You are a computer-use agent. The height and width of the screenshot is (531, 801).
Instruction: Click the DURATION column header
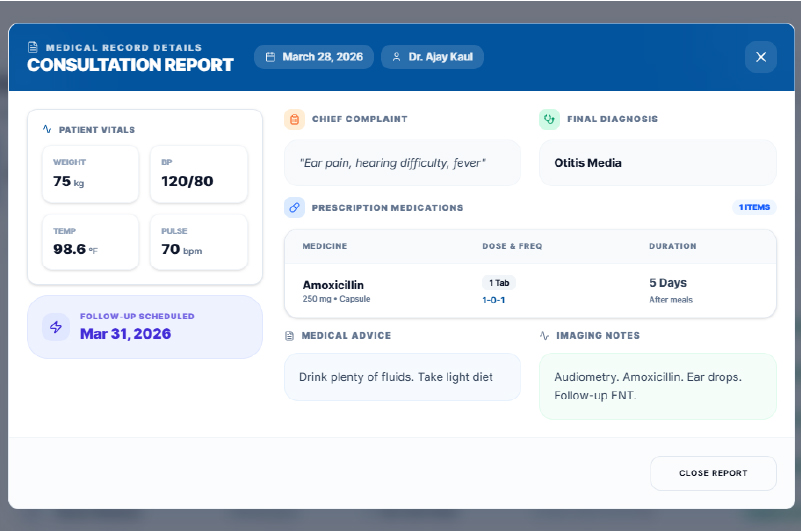click(673, 246)
